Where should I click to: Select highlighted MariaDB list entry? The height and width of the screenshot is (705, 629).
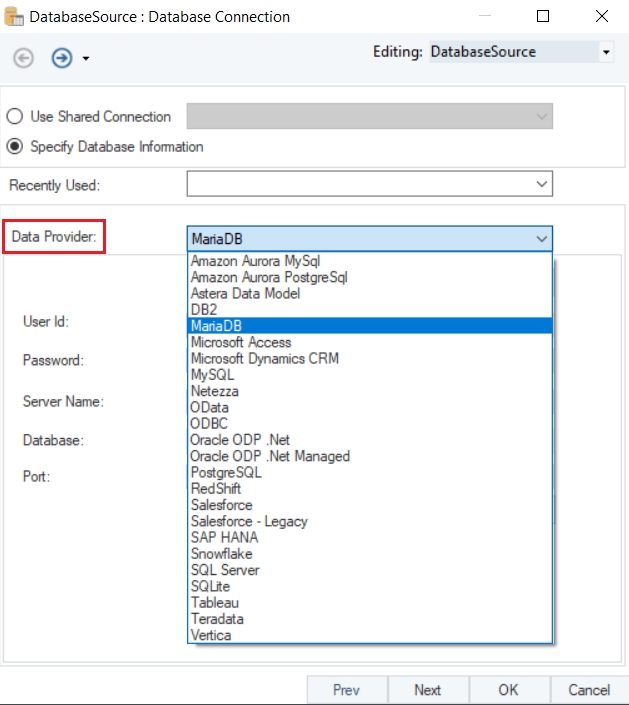(370, 326)
